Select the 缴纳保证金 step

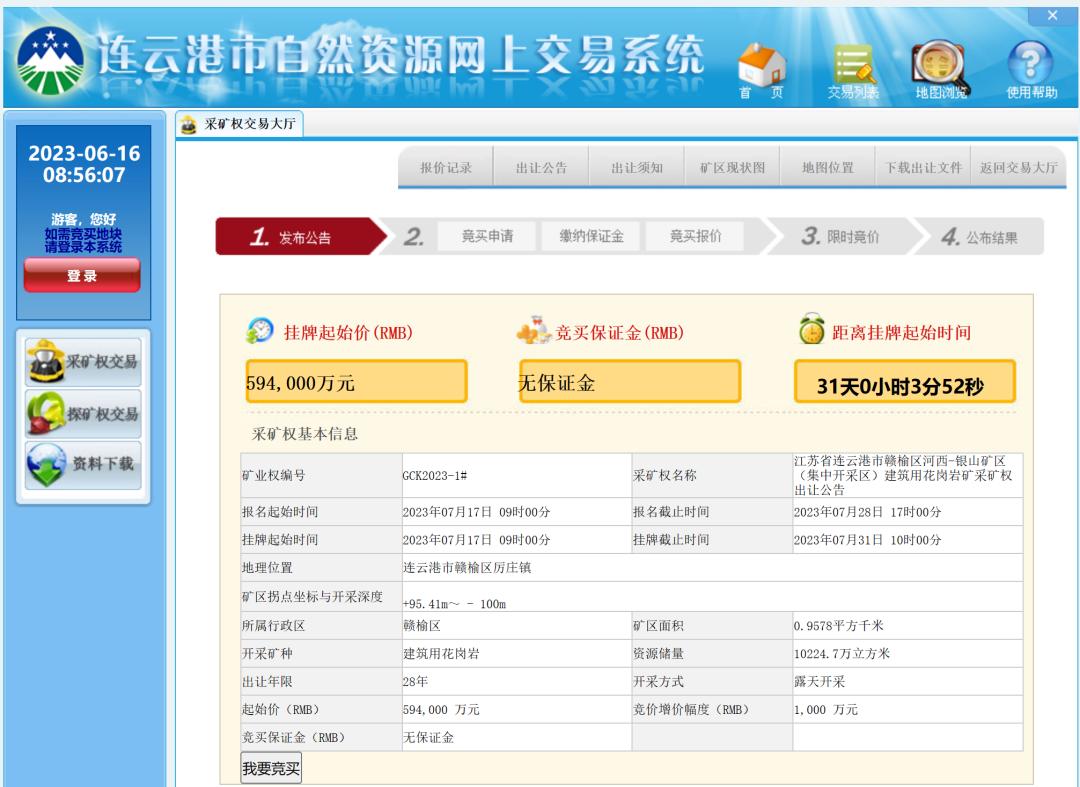591,237
